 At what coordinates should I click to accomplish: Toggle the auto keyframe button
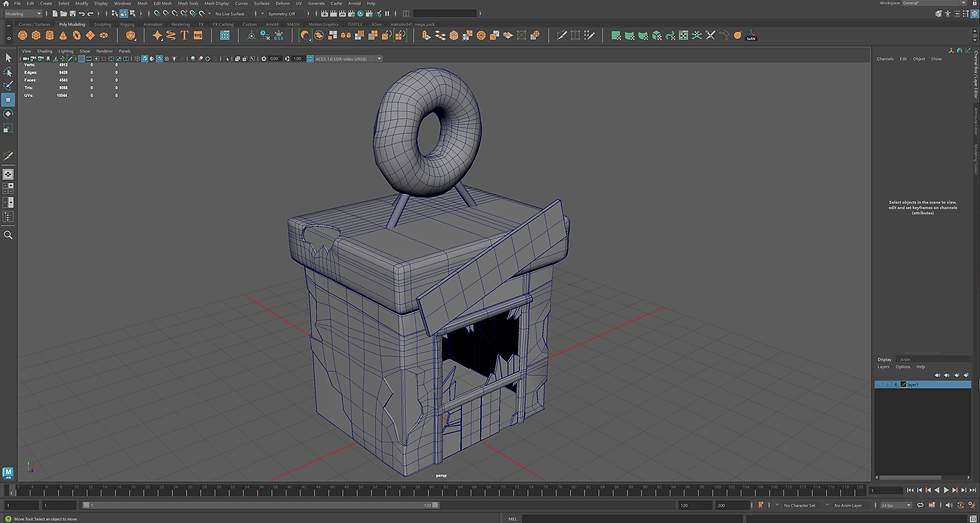click(x=961, y=506)
